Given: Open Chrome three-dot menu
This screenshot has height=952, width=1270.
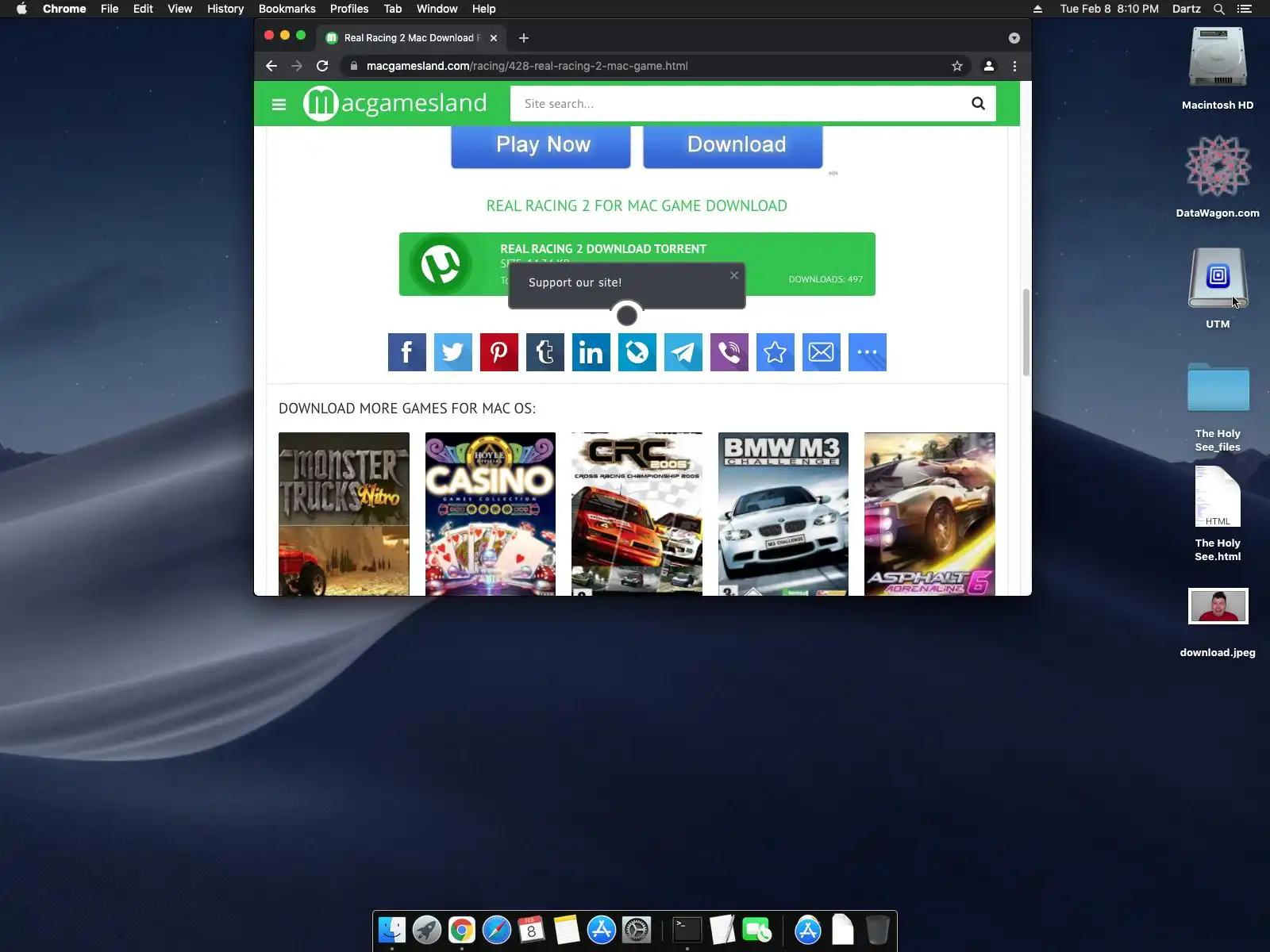Looking at the screenshot, I should (1014, 66).
